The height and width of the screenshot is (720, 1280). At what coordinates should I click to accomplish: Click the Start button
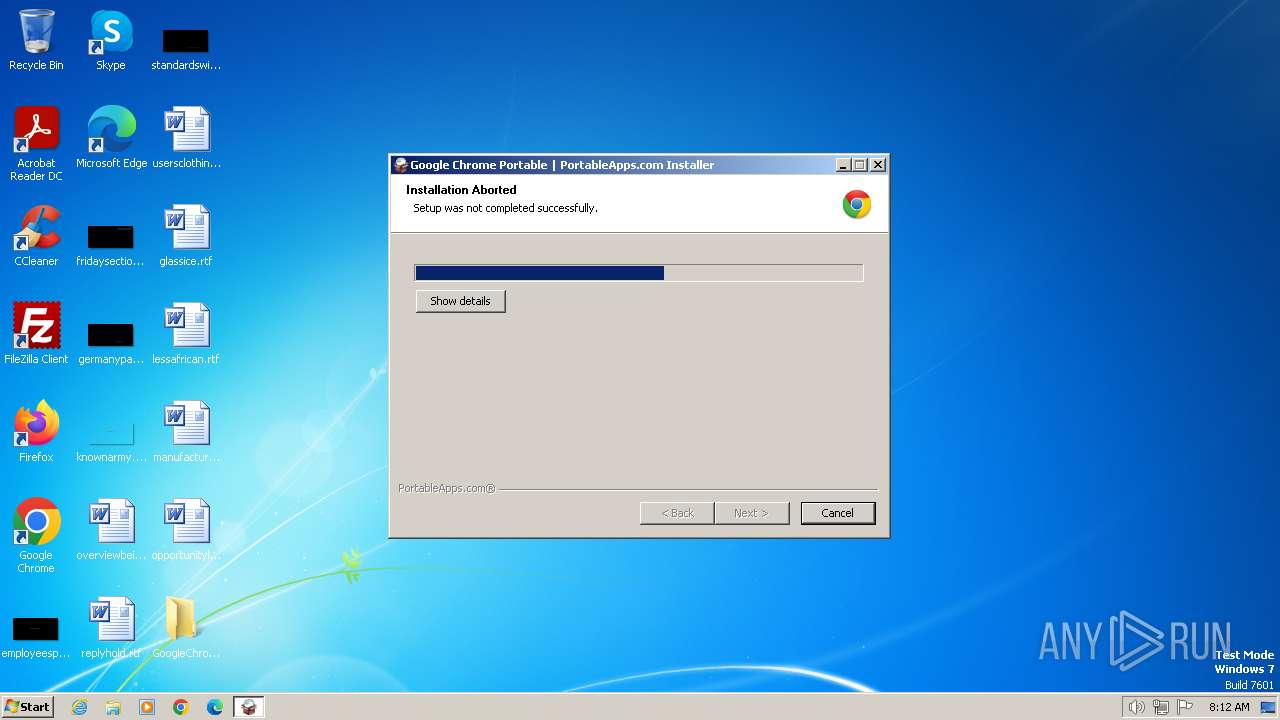[27, 707]
